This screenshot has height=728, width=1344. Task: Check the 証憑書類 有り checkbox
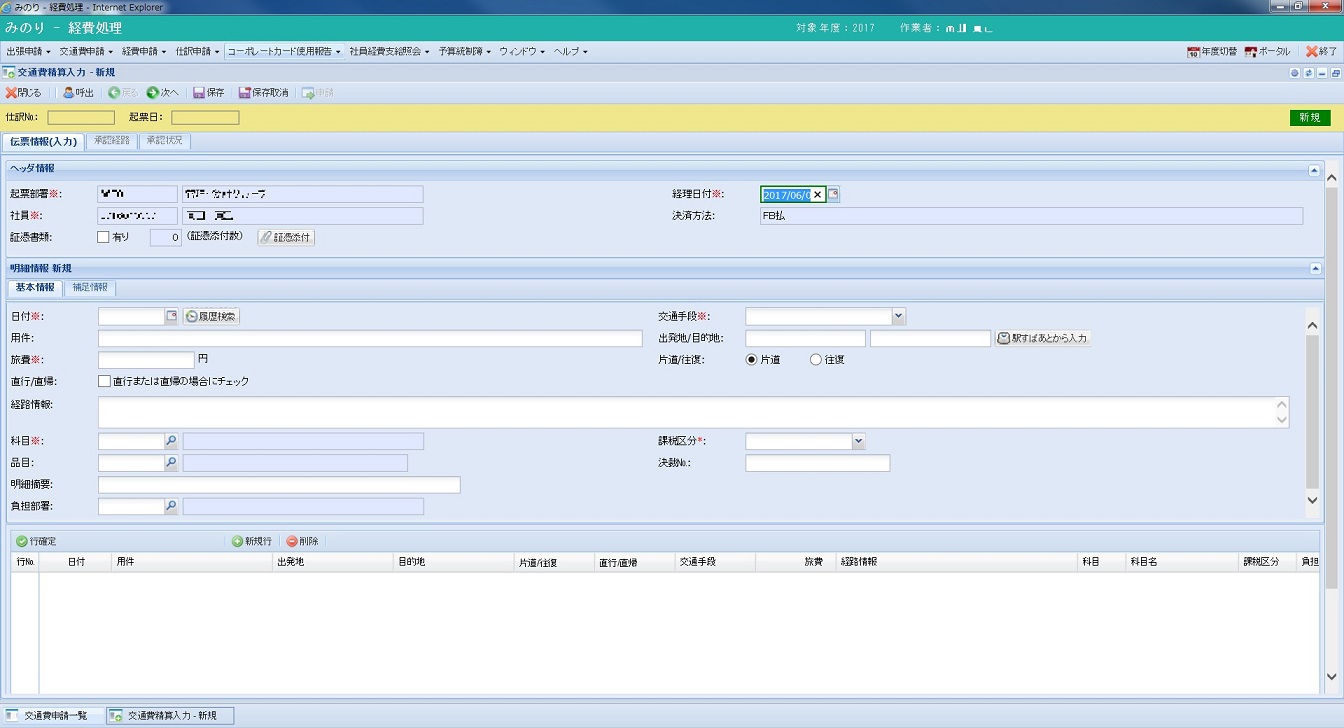tap(103, 237)
